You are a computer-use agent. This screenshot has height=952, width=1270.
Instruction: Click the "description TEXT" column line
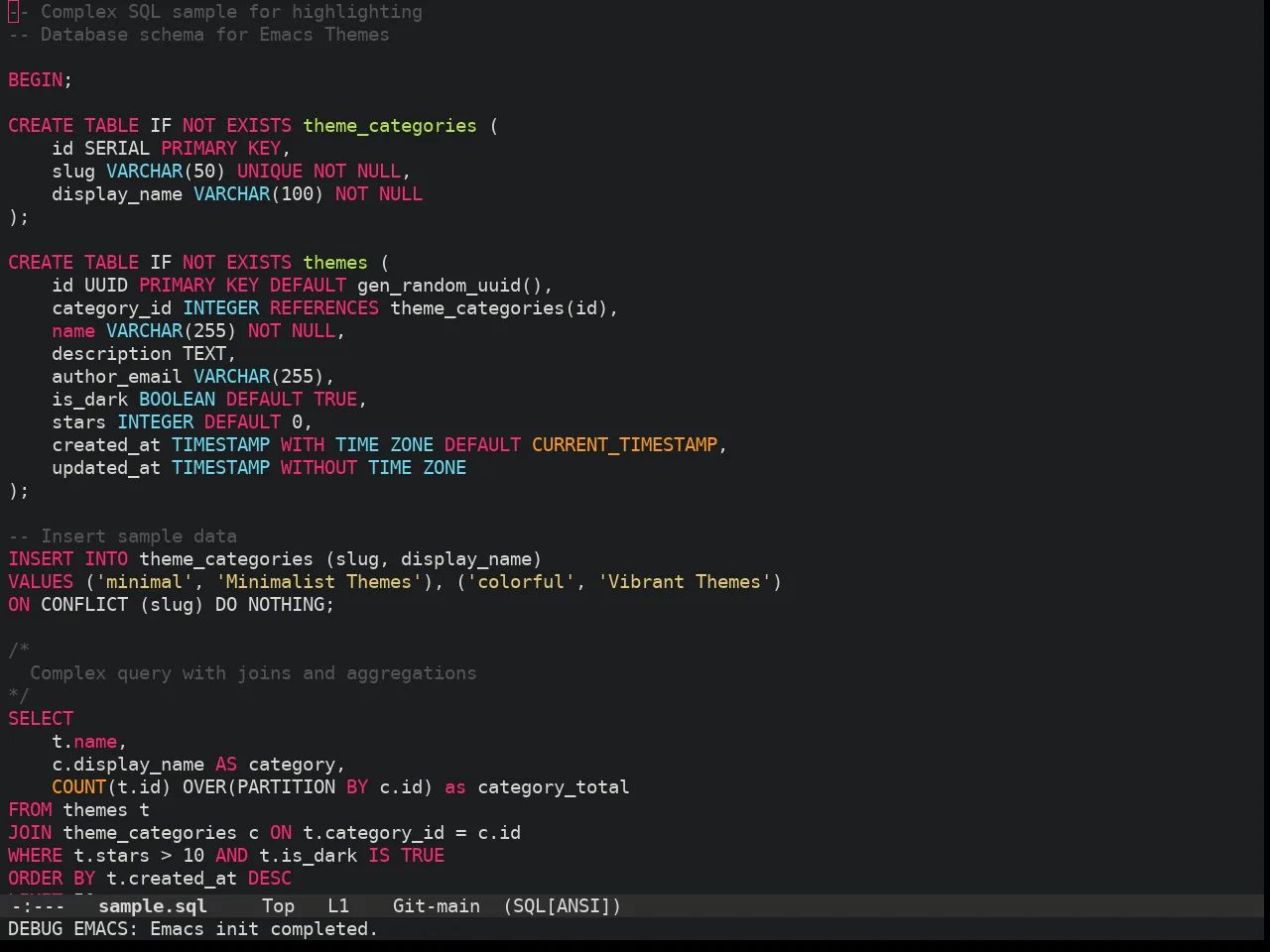click(144, 354)
